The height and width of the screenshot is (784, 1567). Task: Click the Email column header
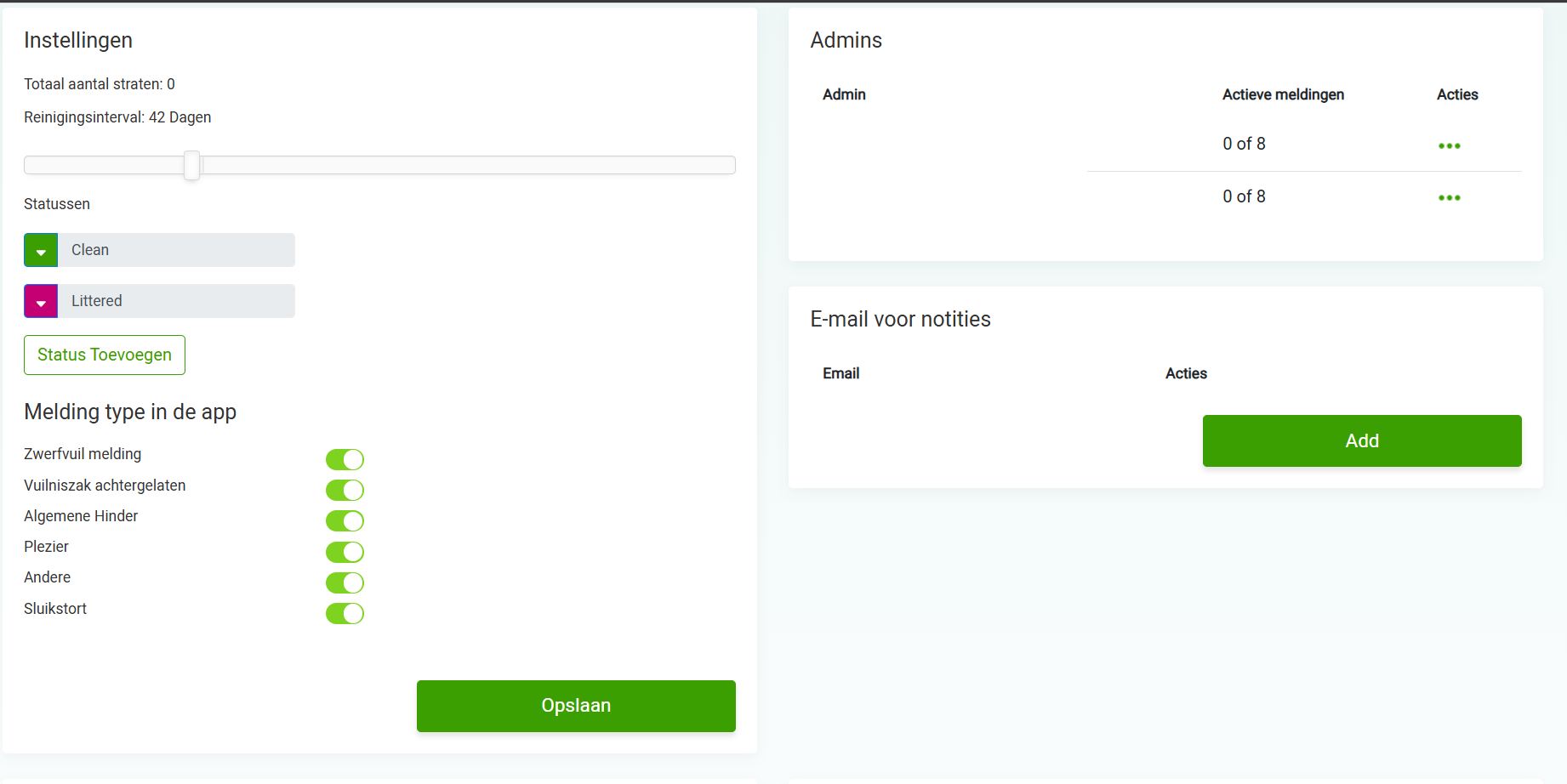(840, 373)
